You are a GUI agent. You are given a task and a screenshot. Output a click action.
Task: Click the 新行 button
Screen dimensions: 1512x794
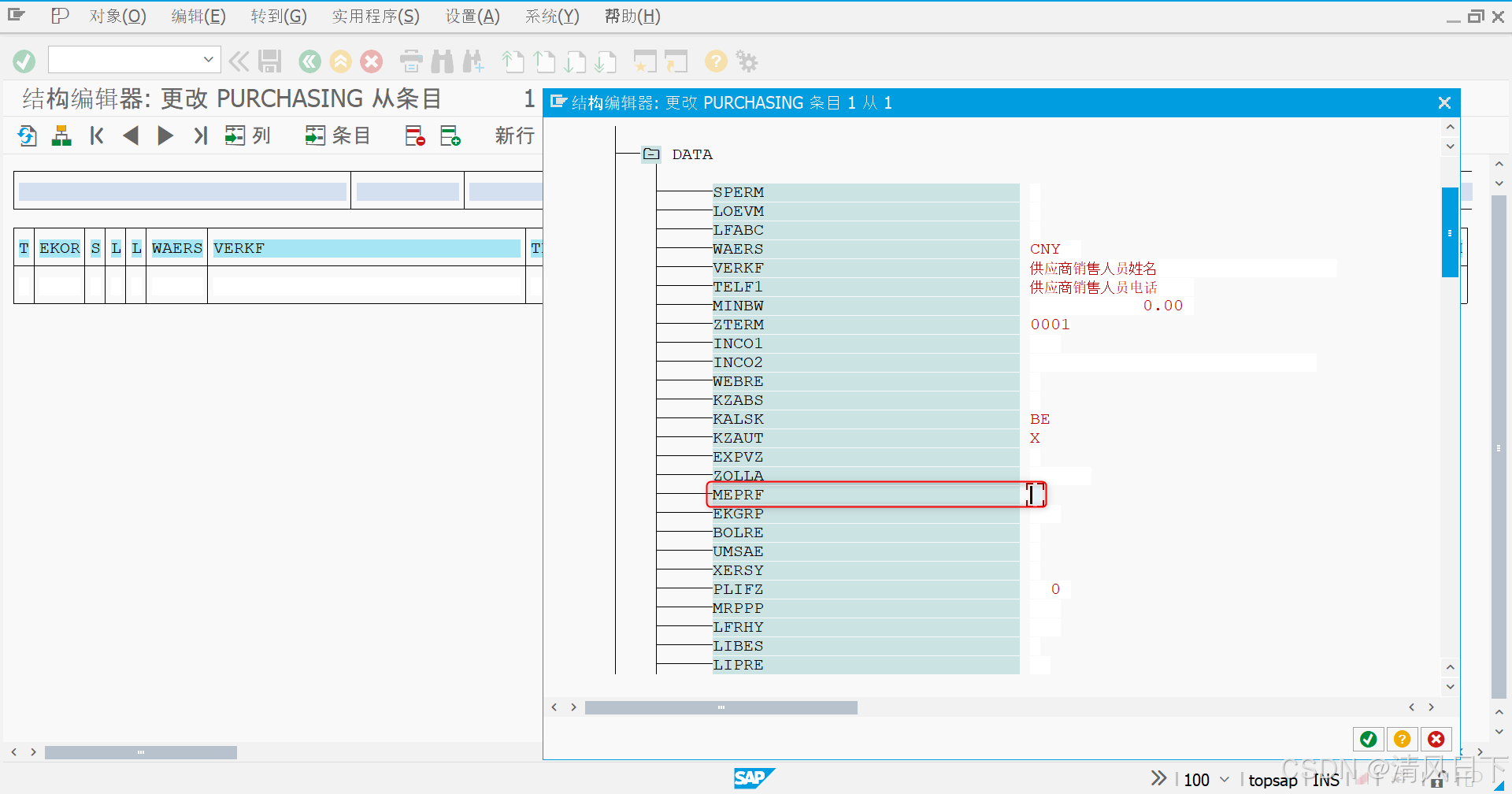tap(515, 136)
